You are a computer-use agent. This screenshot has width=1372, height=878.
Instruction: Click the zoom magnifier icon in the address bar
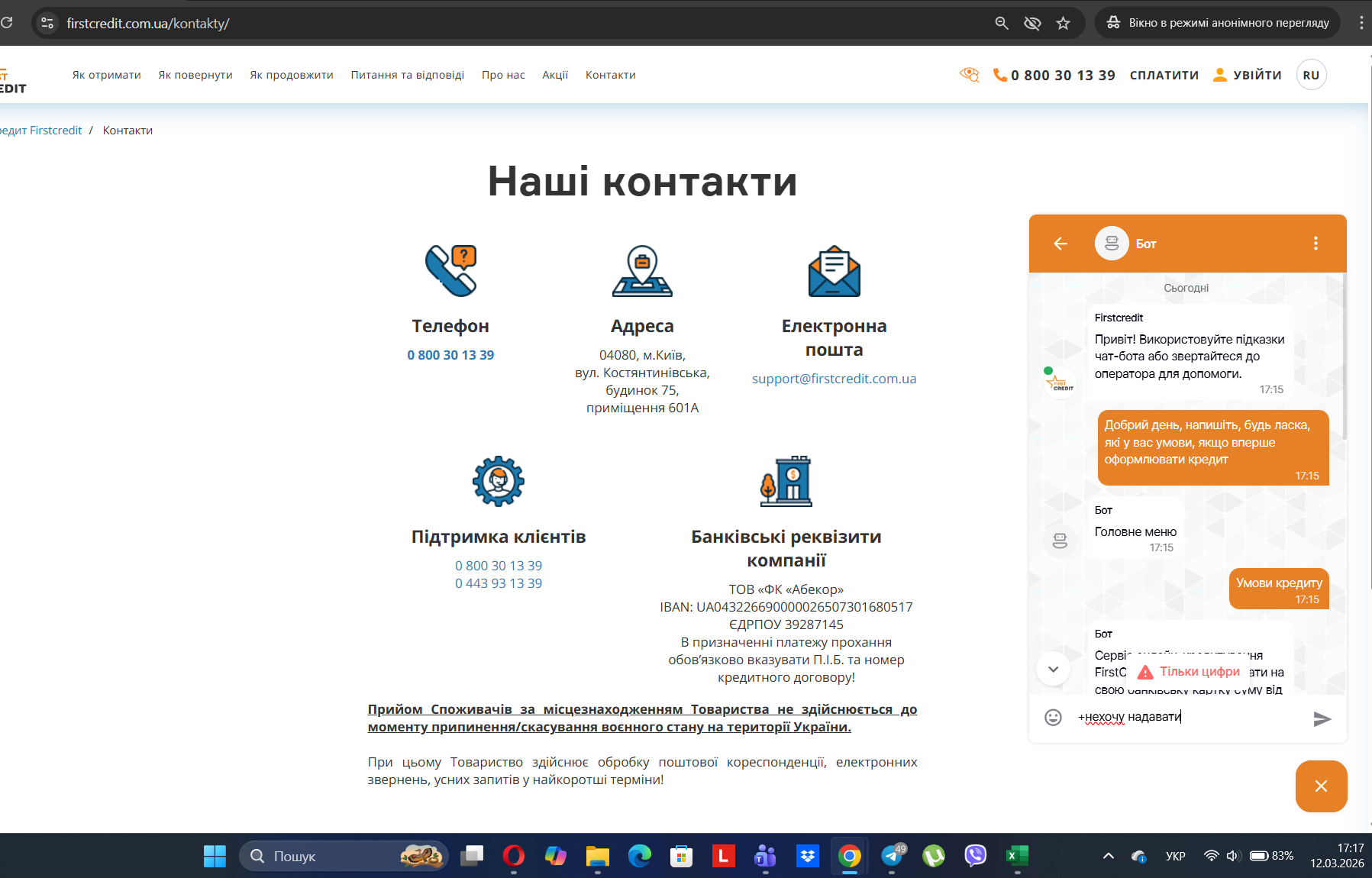[1002, 23]
